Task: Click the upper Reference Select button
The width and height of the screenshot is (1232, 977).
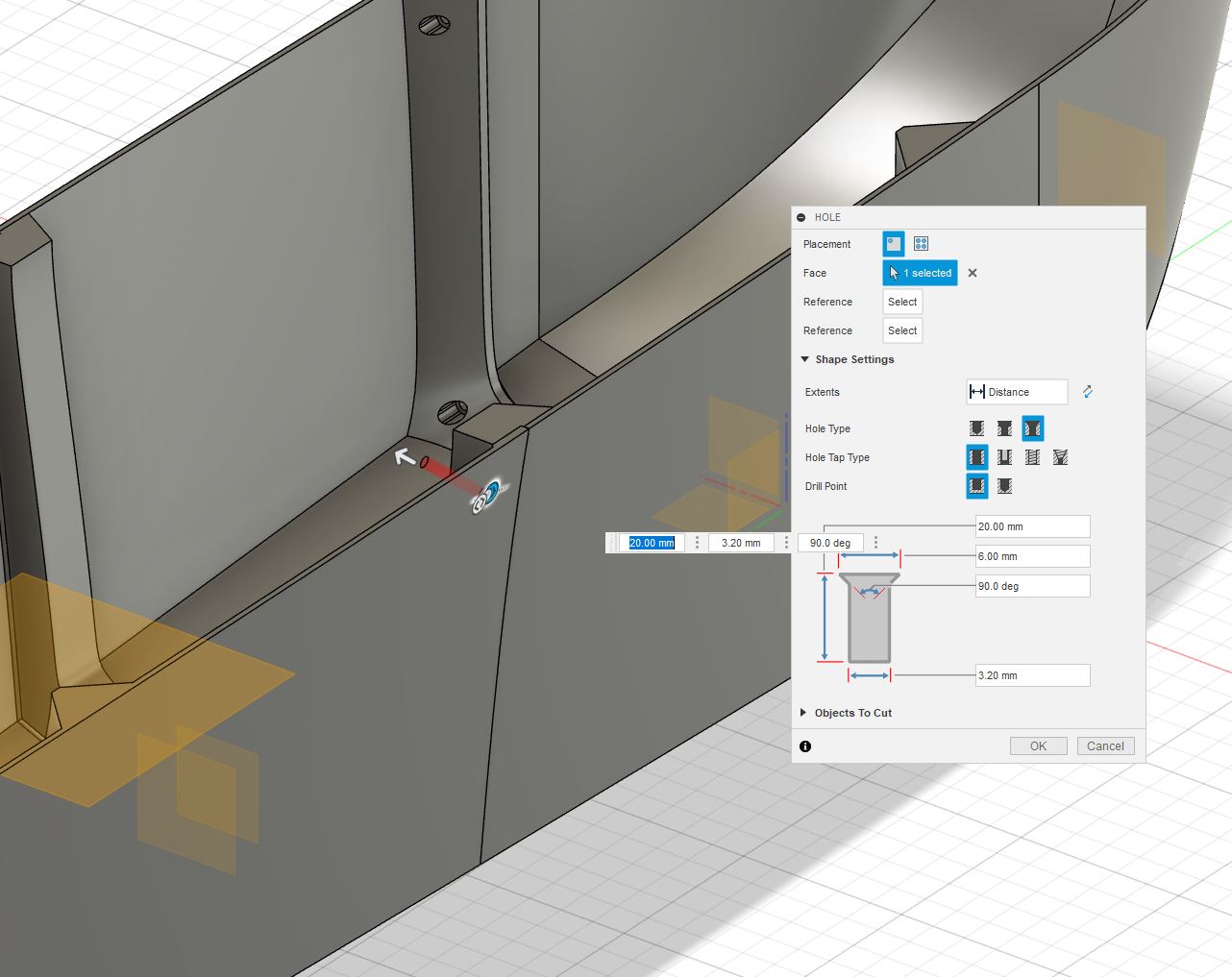Action: click(x=901, y=302)
